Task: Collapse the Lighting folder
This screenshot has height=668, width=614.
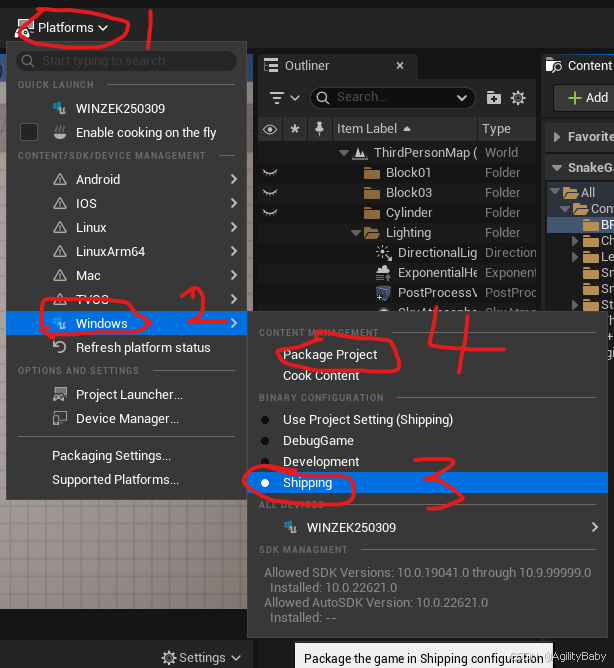Action: pos(356,233)
